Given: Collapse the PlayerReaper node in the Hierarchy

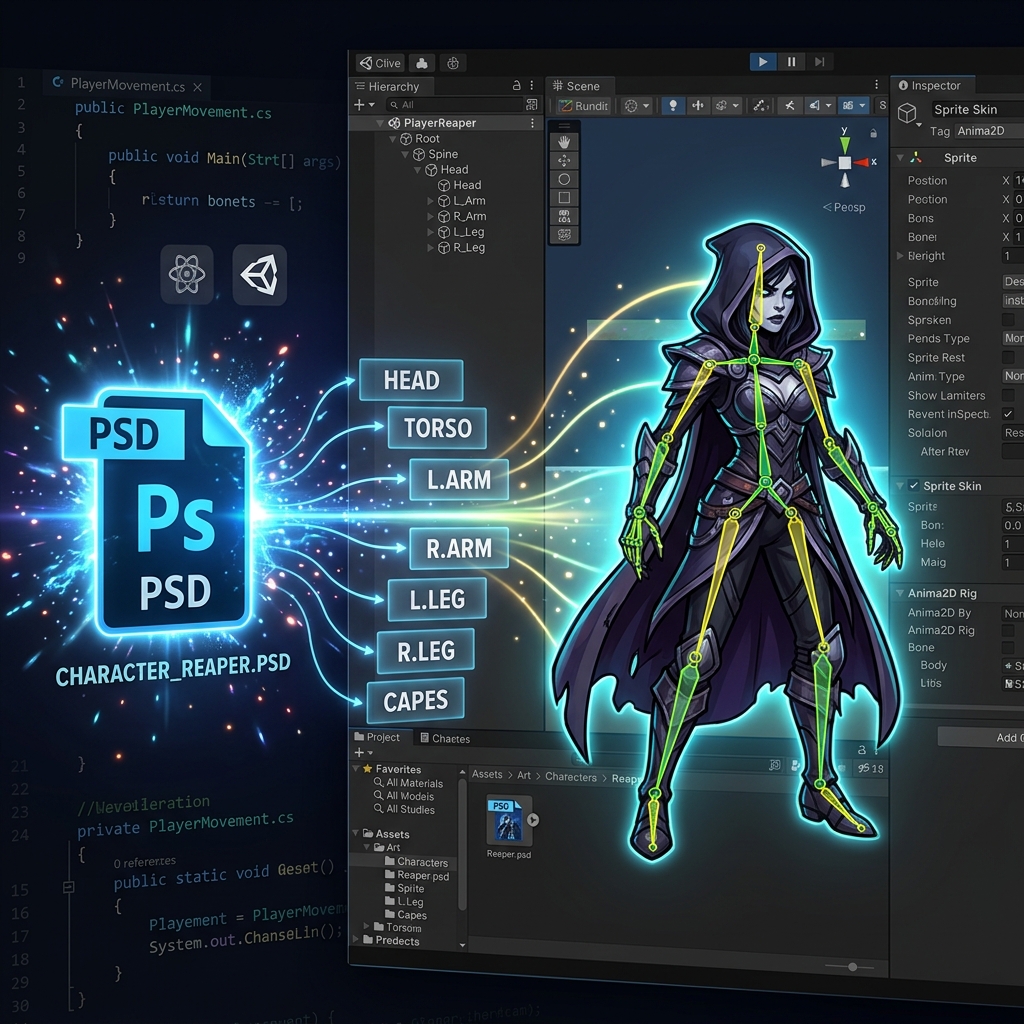Looking at the screenshot, I should click(x=379, y=123).
